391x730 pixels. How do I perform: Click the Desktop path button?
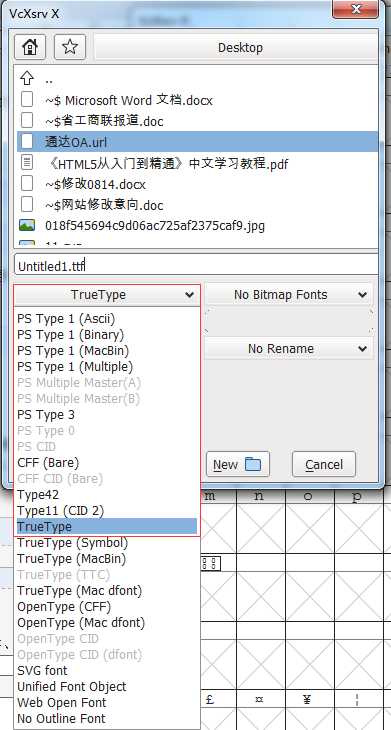[240, 47]
